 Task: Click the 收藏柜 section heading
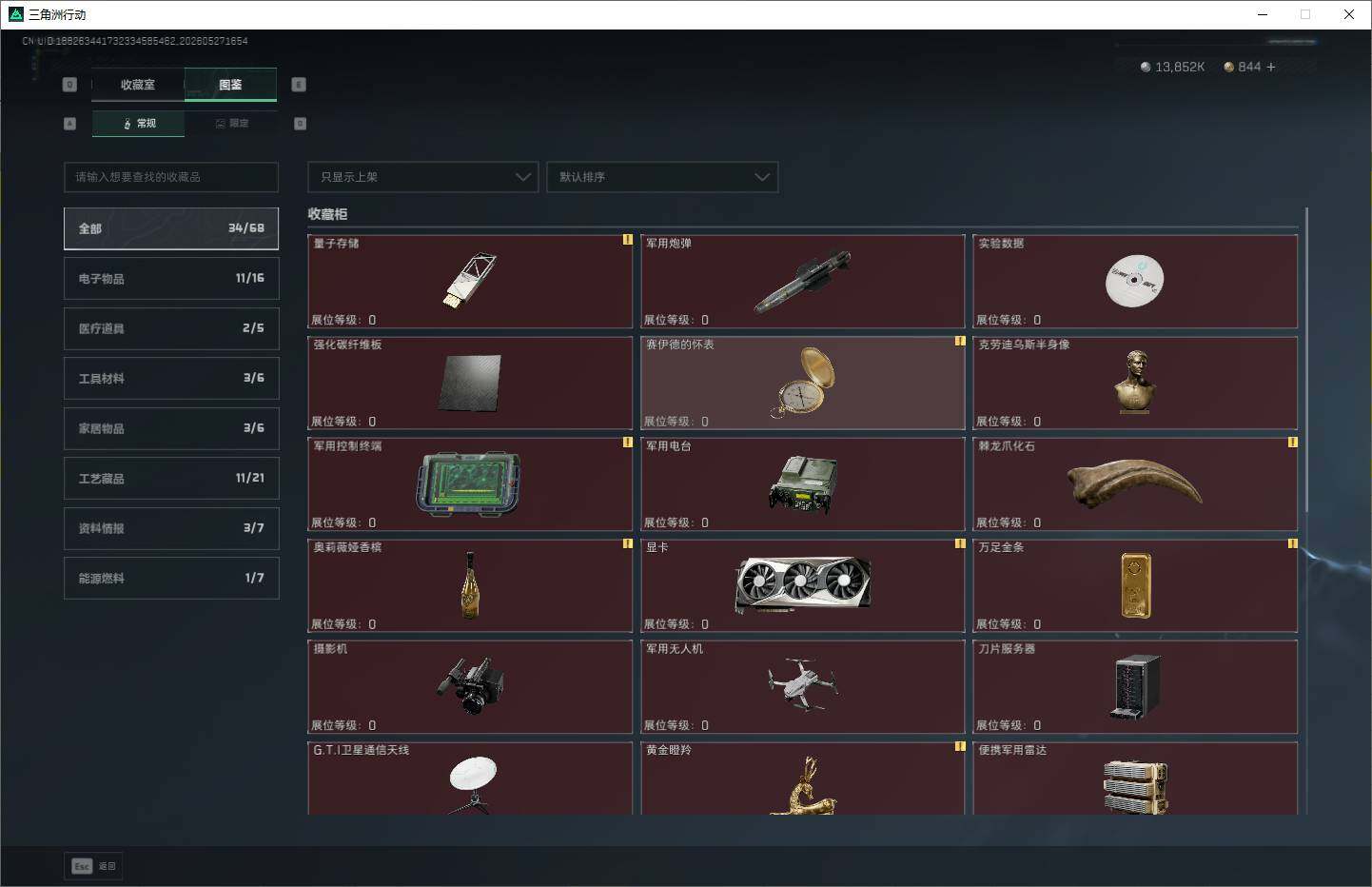(x=327, y=214)
